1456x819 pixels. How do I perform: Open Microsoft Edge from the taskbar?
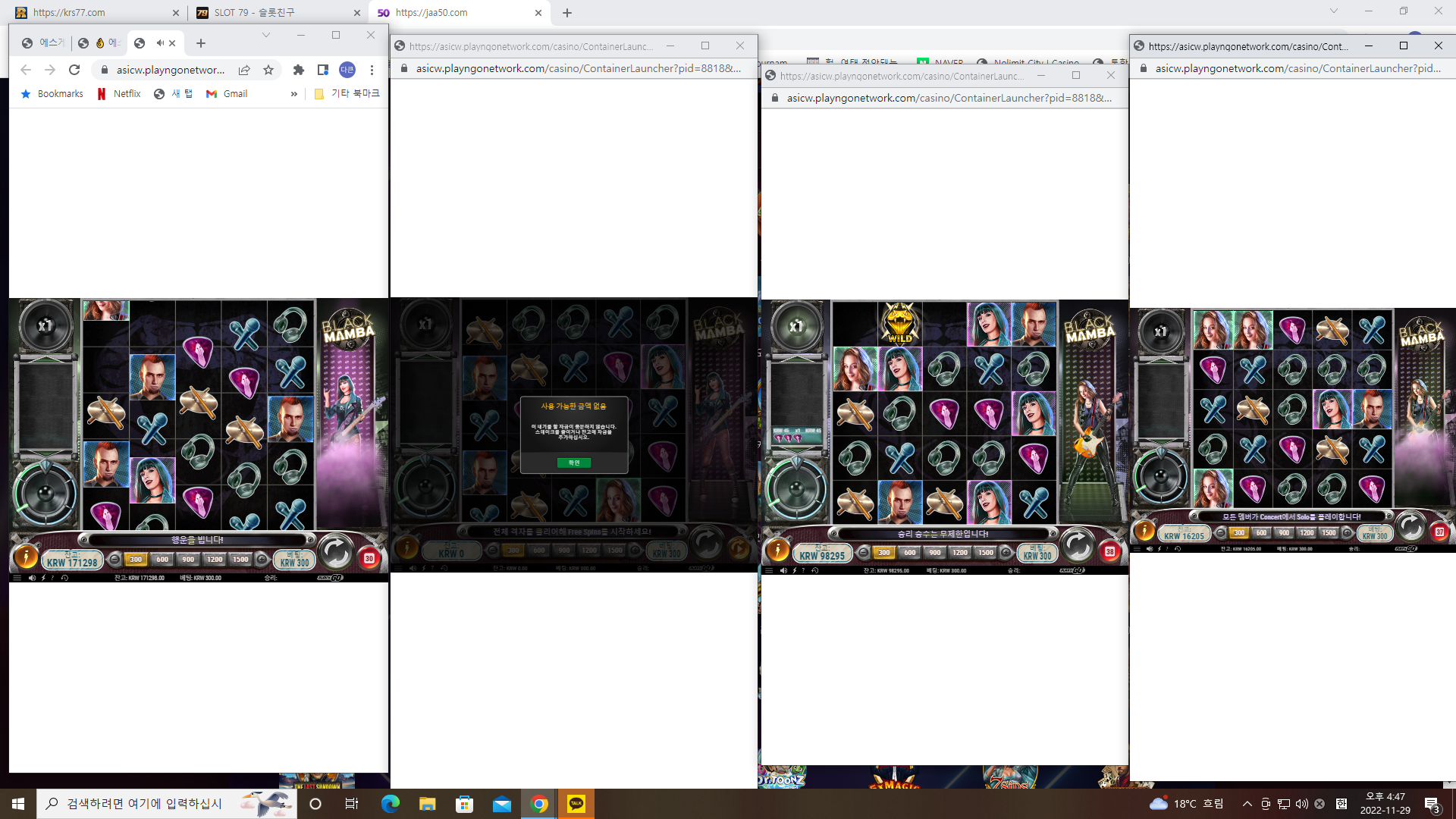pos(390,804)
